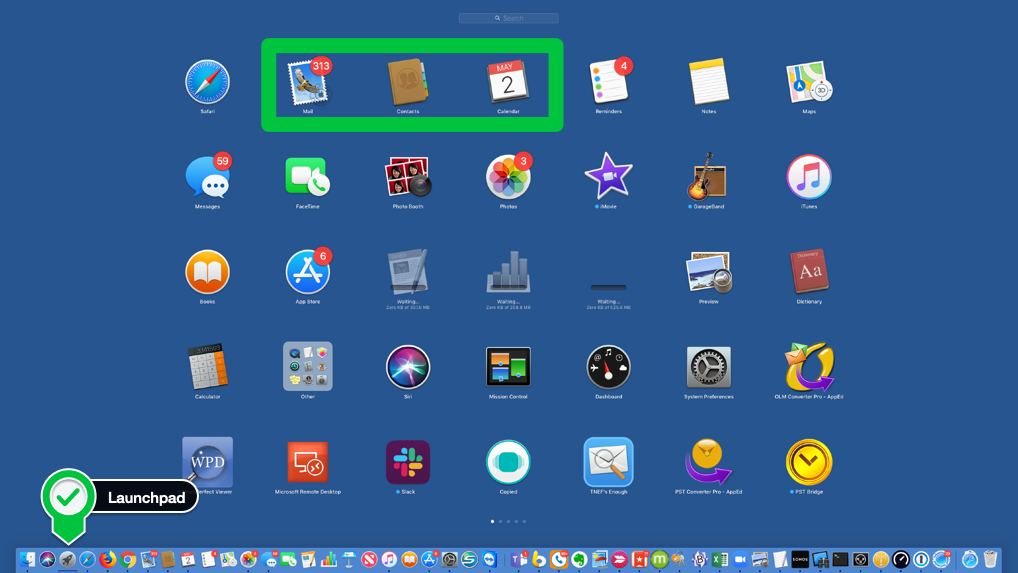1018x573 pixels.
Task: Click the waiting download of 525.8 MB
Action: point(608,287)
